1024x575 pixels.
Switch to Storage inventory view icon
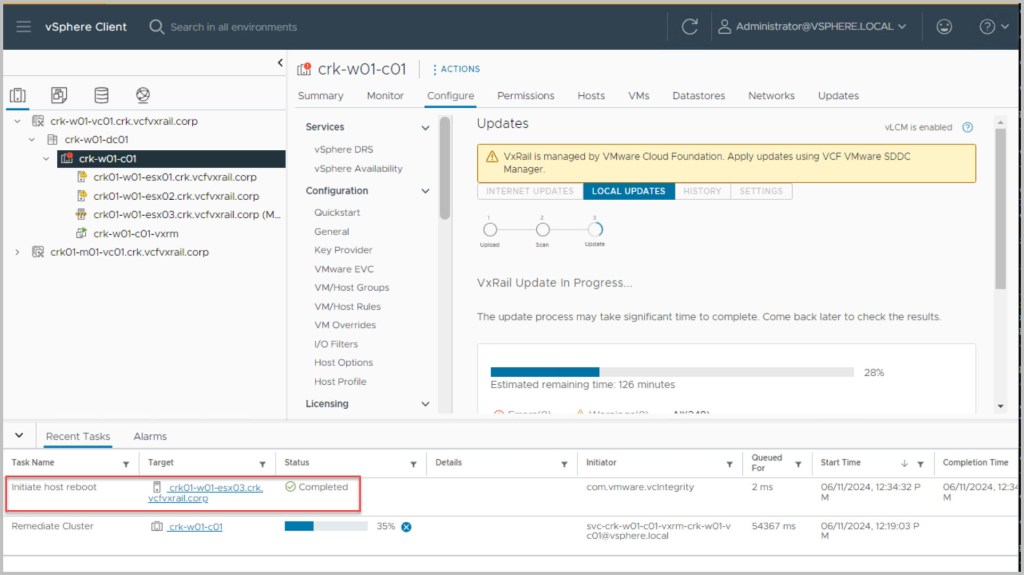click(101, 95)
